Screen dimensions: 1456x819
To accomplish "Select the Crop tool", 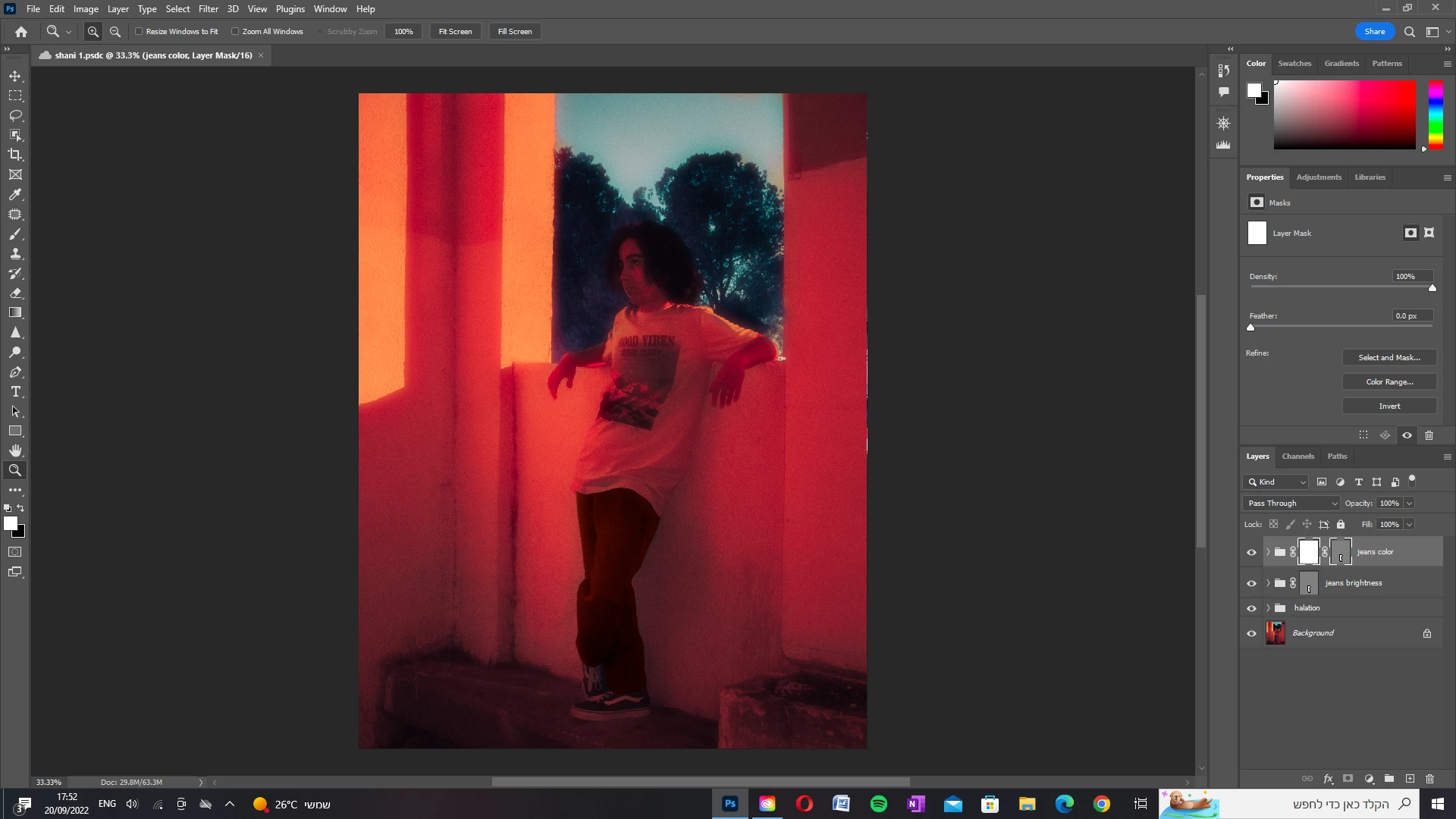I will [15, 155].
